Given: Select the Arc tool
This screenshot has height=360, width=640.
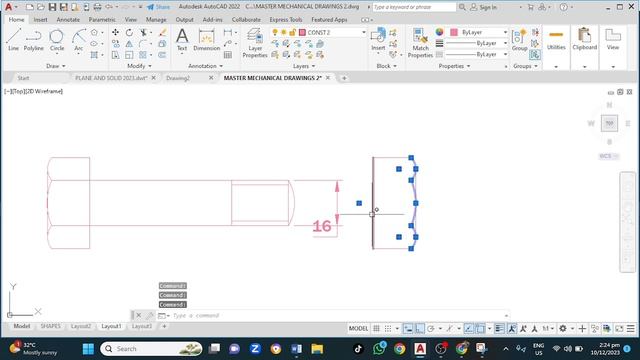Looking at the screenshot, I should point(78,40).
